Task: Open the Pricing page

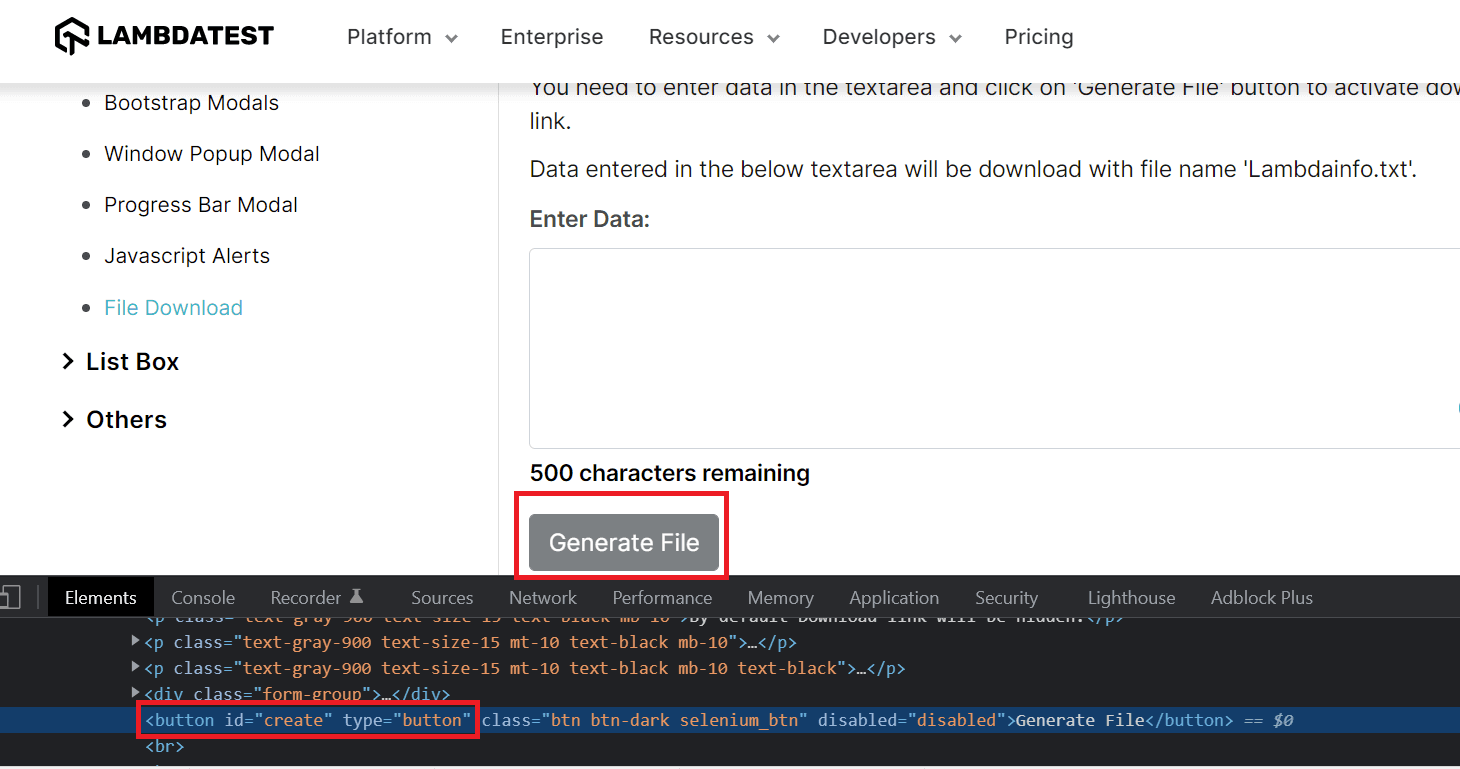Action: (1039, 37)
